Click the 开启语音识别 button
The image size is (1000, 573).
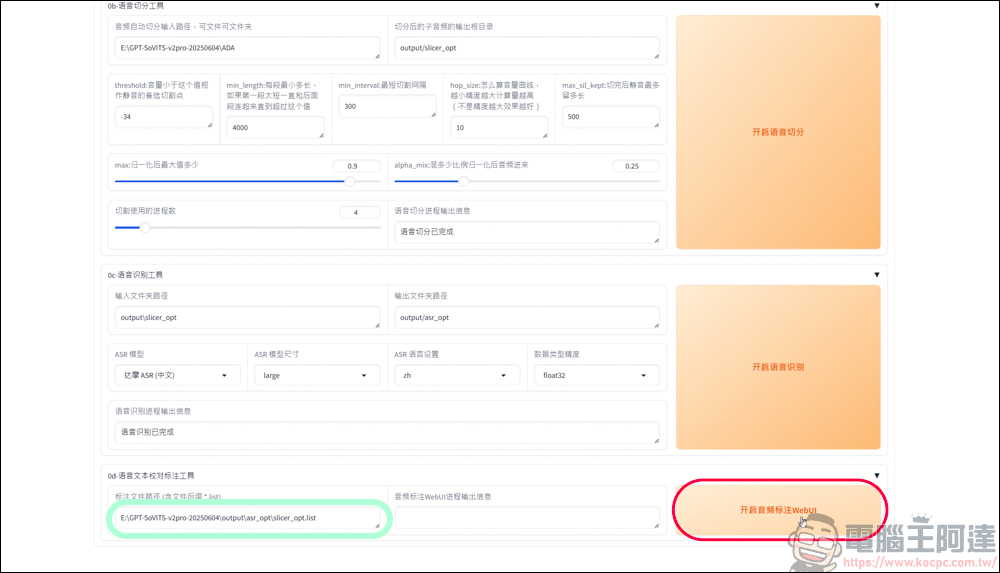[x=778, y=367]
